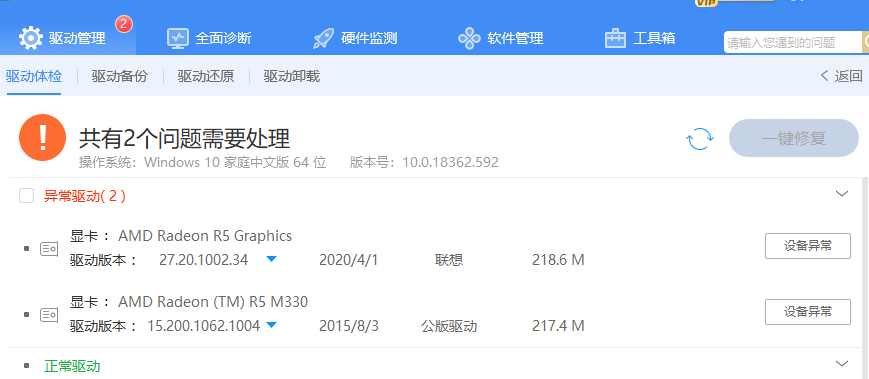Switch to 硬件监测 tab label
869x379 pixels.
tap(369, 38)
